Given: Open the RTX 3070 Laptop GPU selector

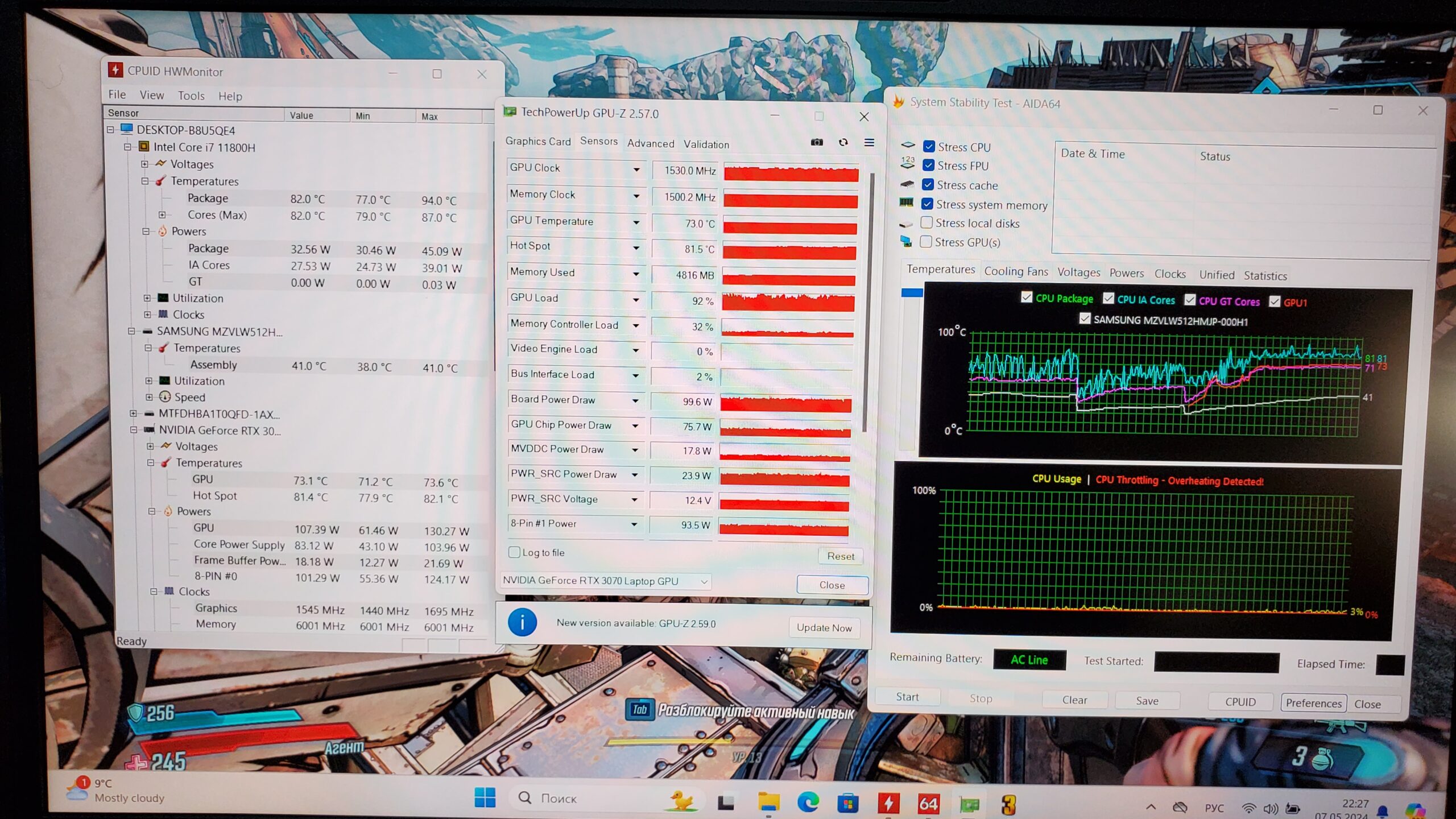Looking at the screenshot, I should click(x=605, y=581).
